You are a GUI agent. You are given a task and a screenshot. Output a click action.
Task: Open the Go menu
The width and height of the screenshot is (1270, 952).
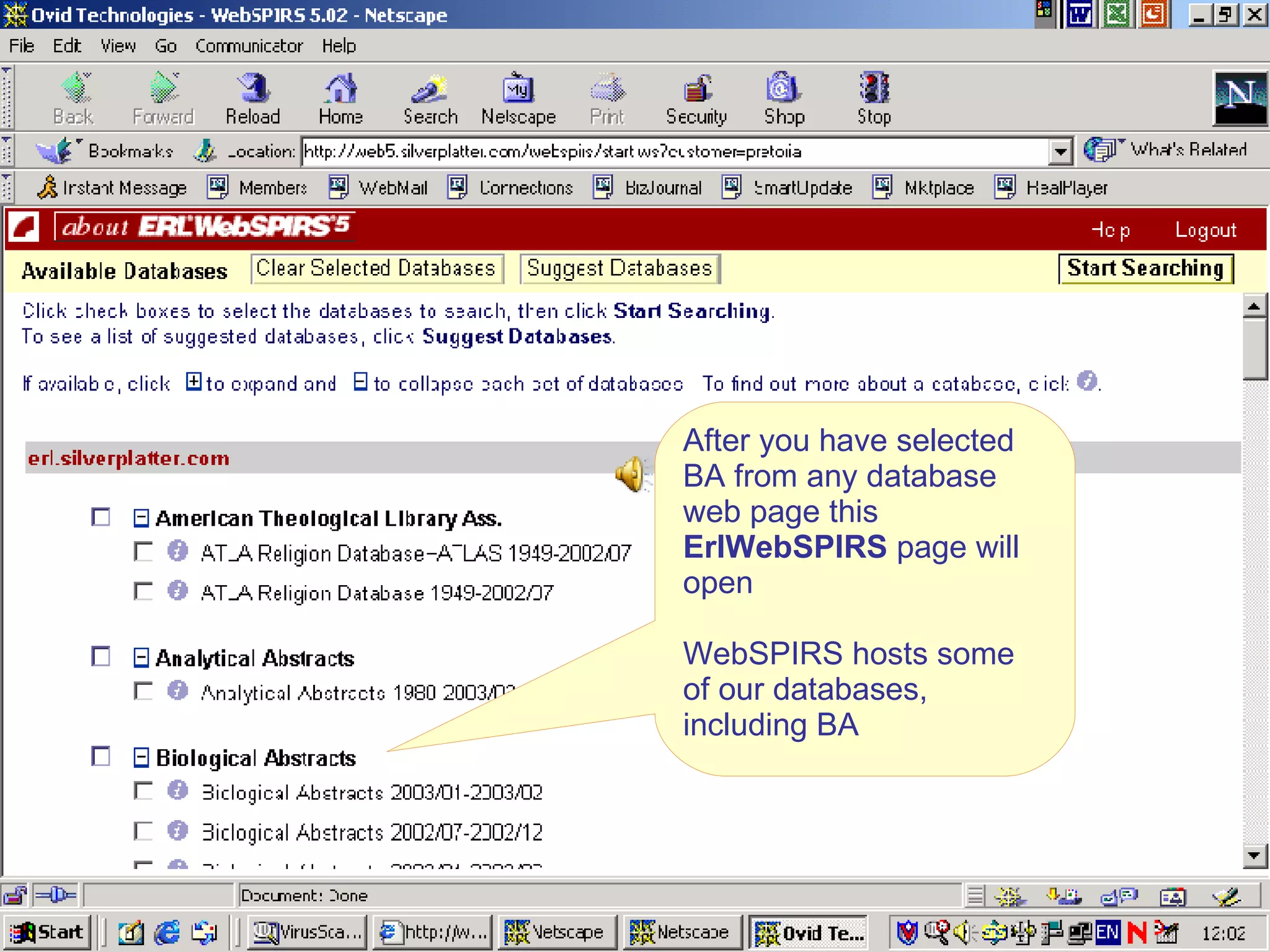pos(166,46)
